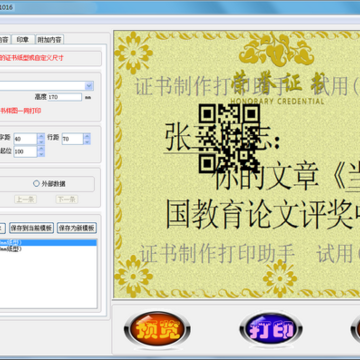Increase the 起位 value with up arrow

[x=41, y=149]
